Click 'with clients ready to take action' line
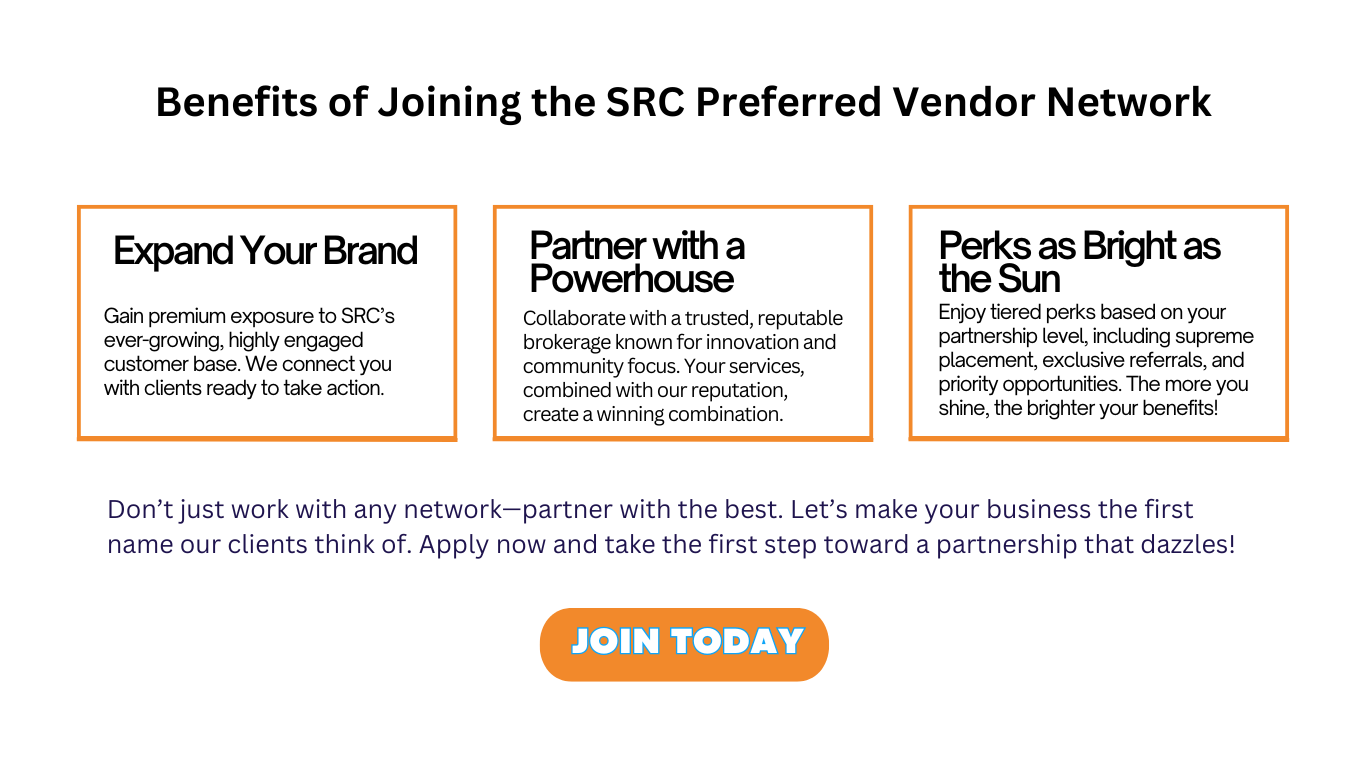Screen dimensions: 1366x768 pos(244,388)
